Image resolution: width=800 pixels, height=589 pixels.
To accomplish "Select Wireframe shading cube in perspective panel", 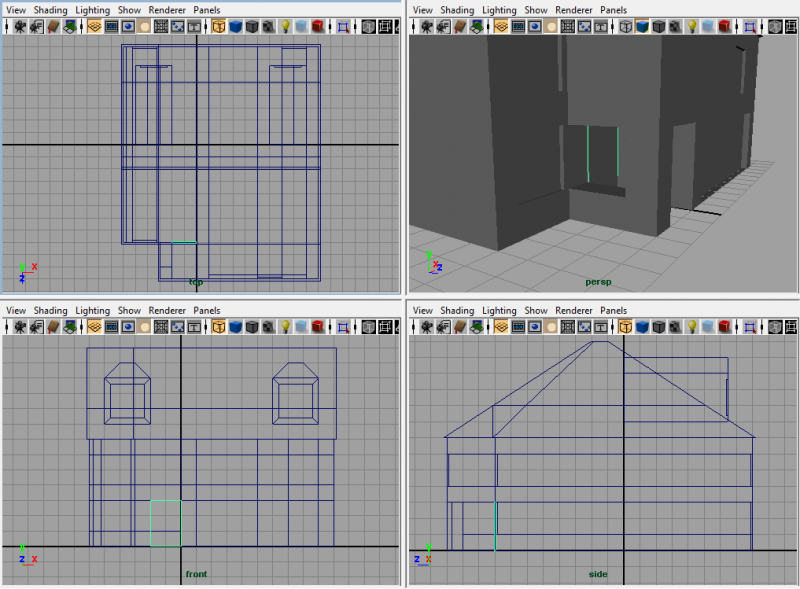I will (626, 26).
